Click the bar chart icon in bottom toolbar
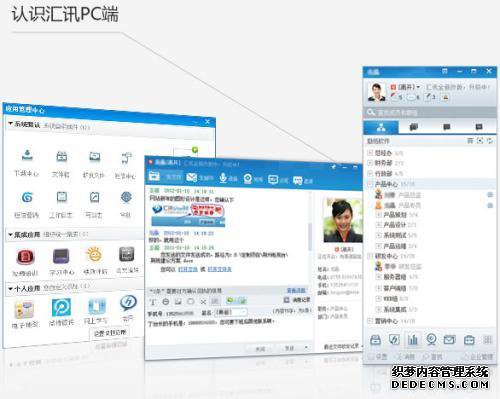The height and width of the screenshot is (399, 500). point(413,340)
